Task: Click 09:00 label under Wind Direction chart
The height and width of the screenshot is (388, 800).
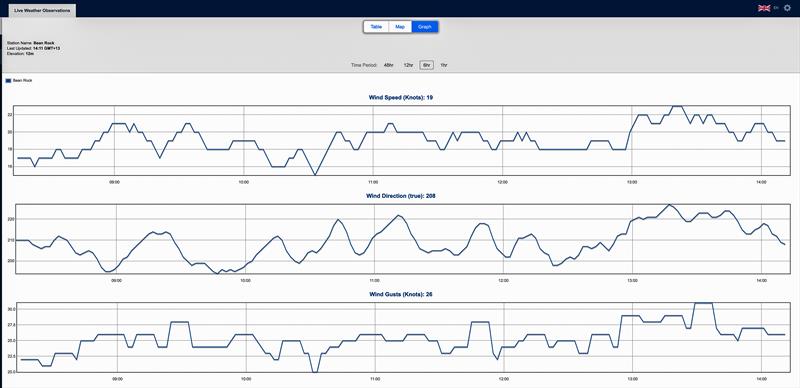Action: point(117,281)
